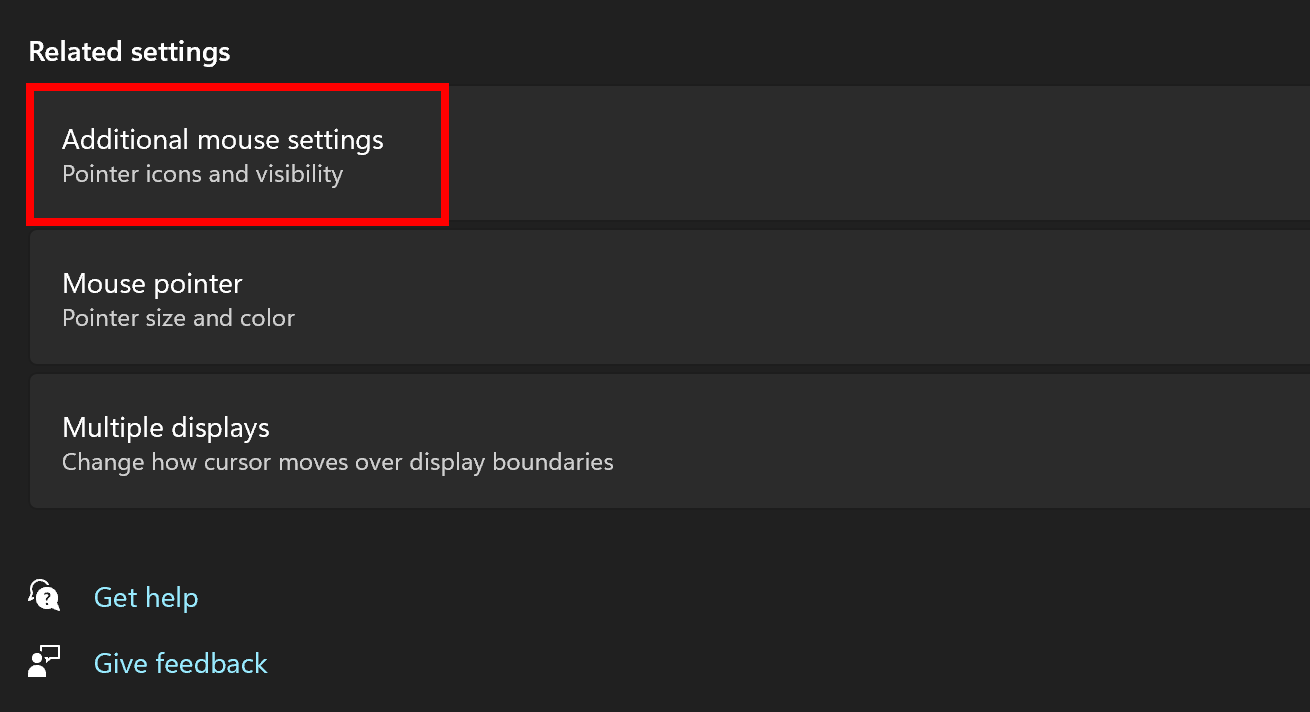Click the 'Pointer icons and visibility' subtitle

click(x=202, y=174)
